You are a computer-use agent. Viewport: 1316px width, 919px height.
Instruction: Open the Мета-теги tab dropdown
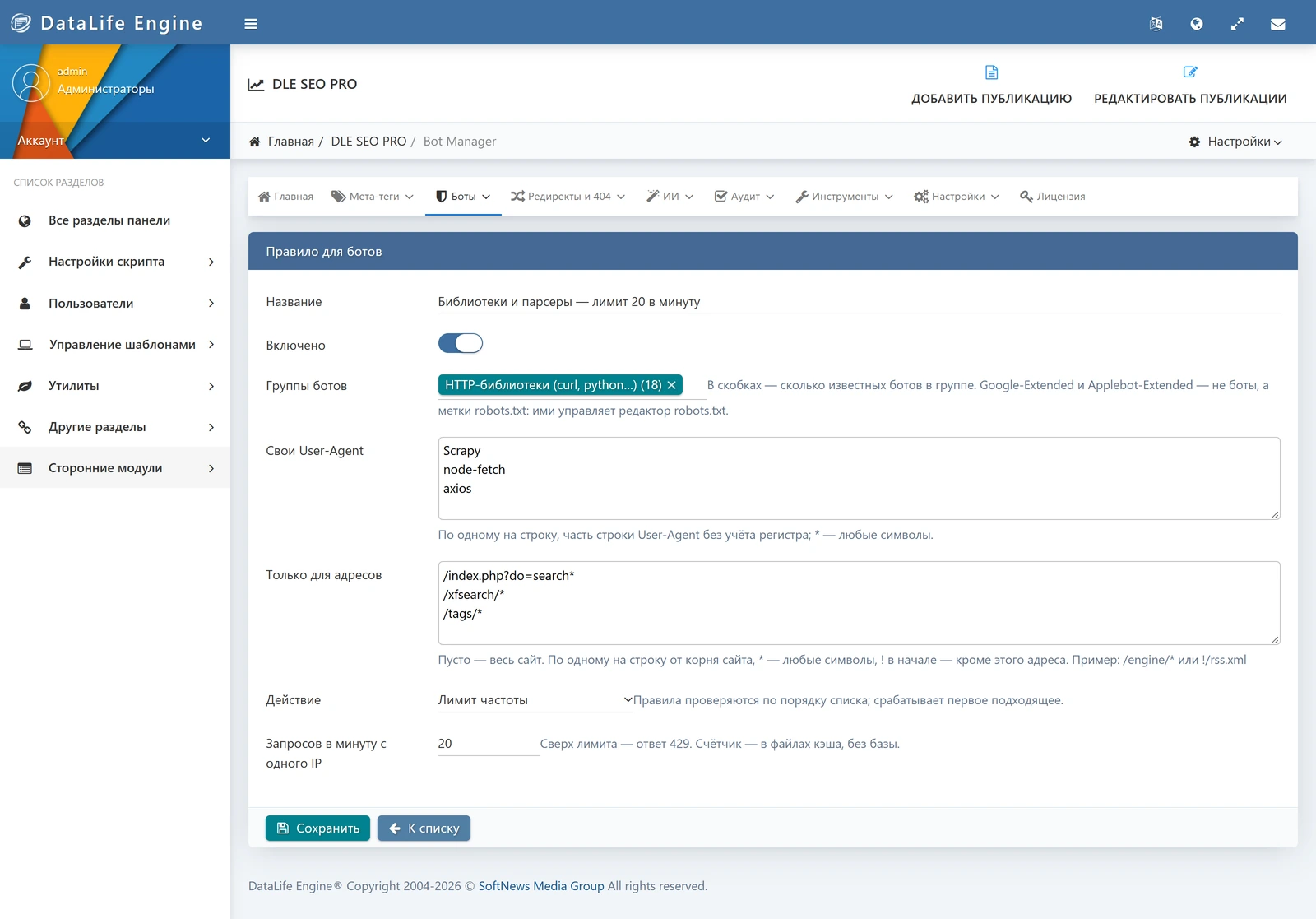point(373,197)
